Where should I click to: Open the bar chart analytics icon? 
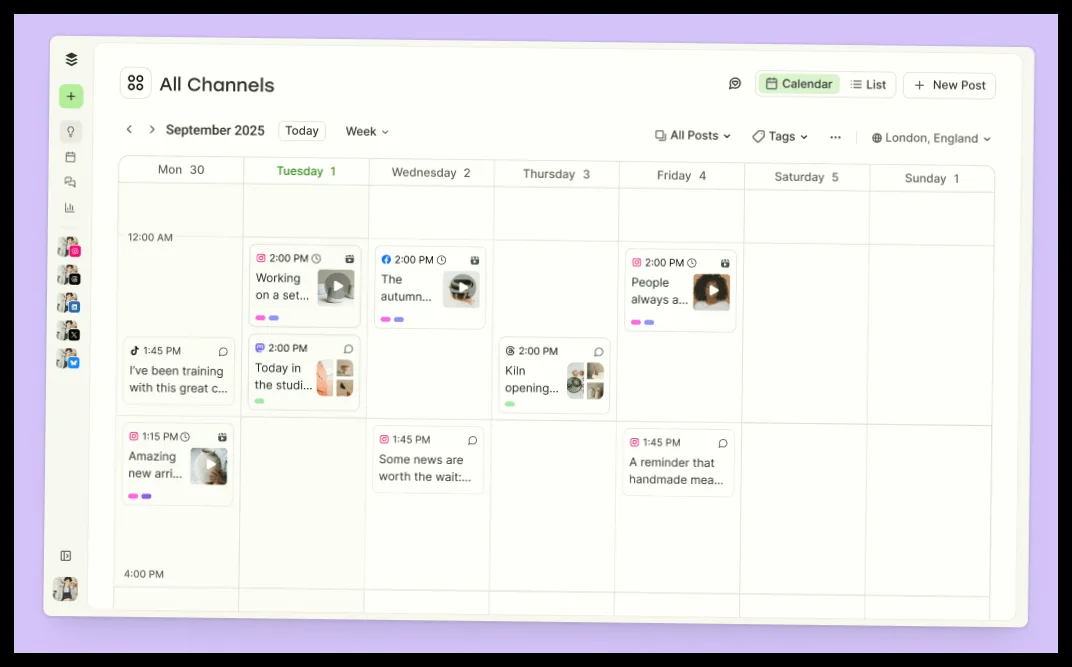click(x=70, y=208)
